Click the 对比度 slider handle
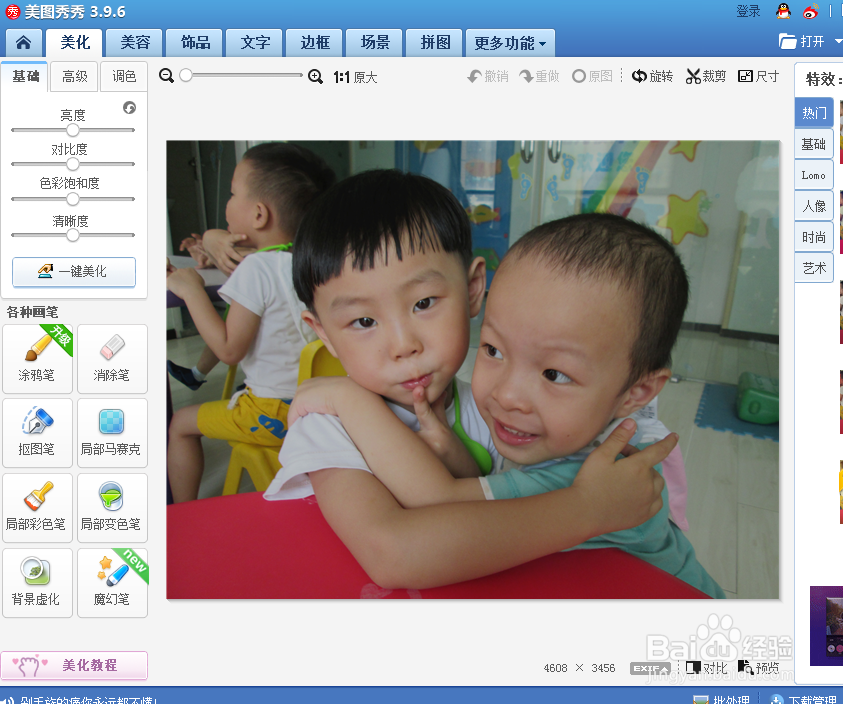 (73, 164)
